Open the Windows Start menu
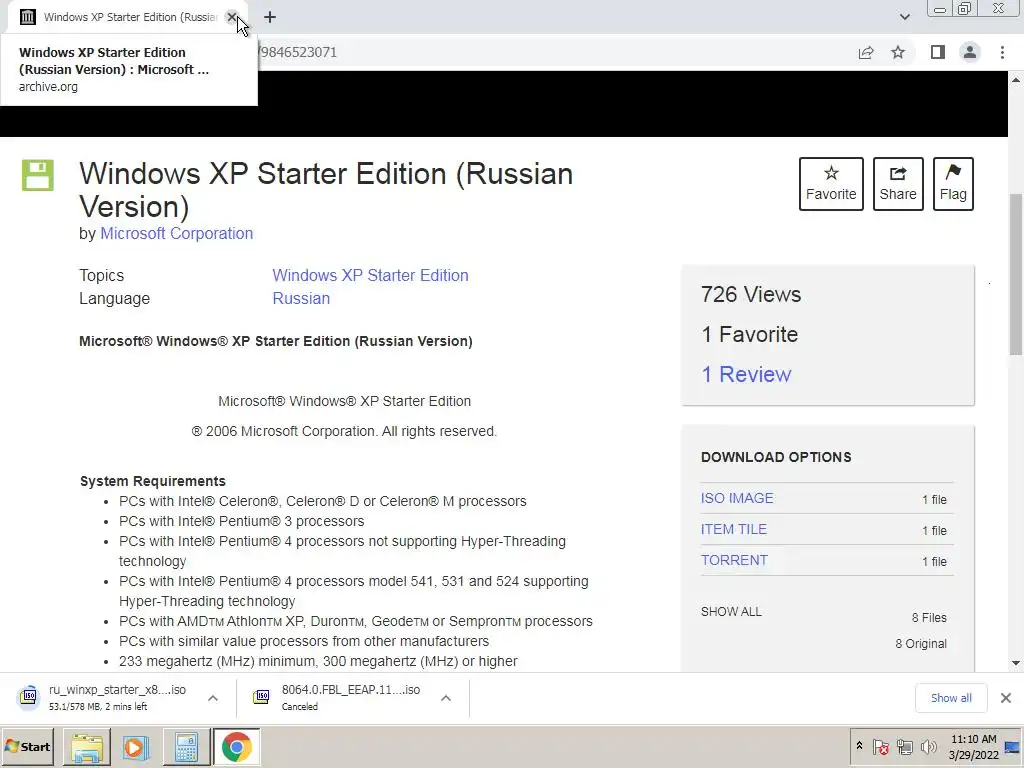The height and width of the screenshot is (768, 1024). click(x=28, y=746)
